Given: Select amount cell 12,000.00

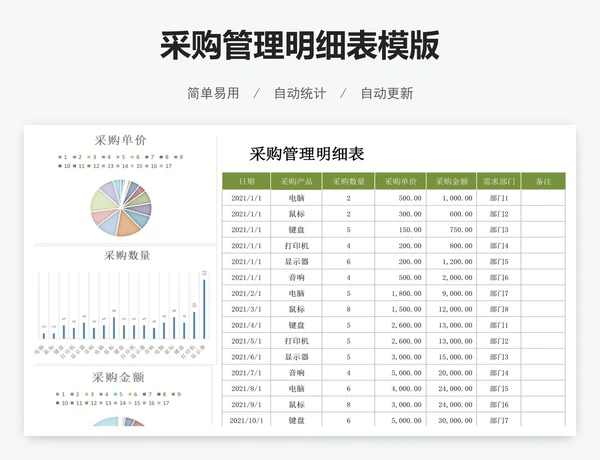Looking at the screenshot, I should point(452,309).
